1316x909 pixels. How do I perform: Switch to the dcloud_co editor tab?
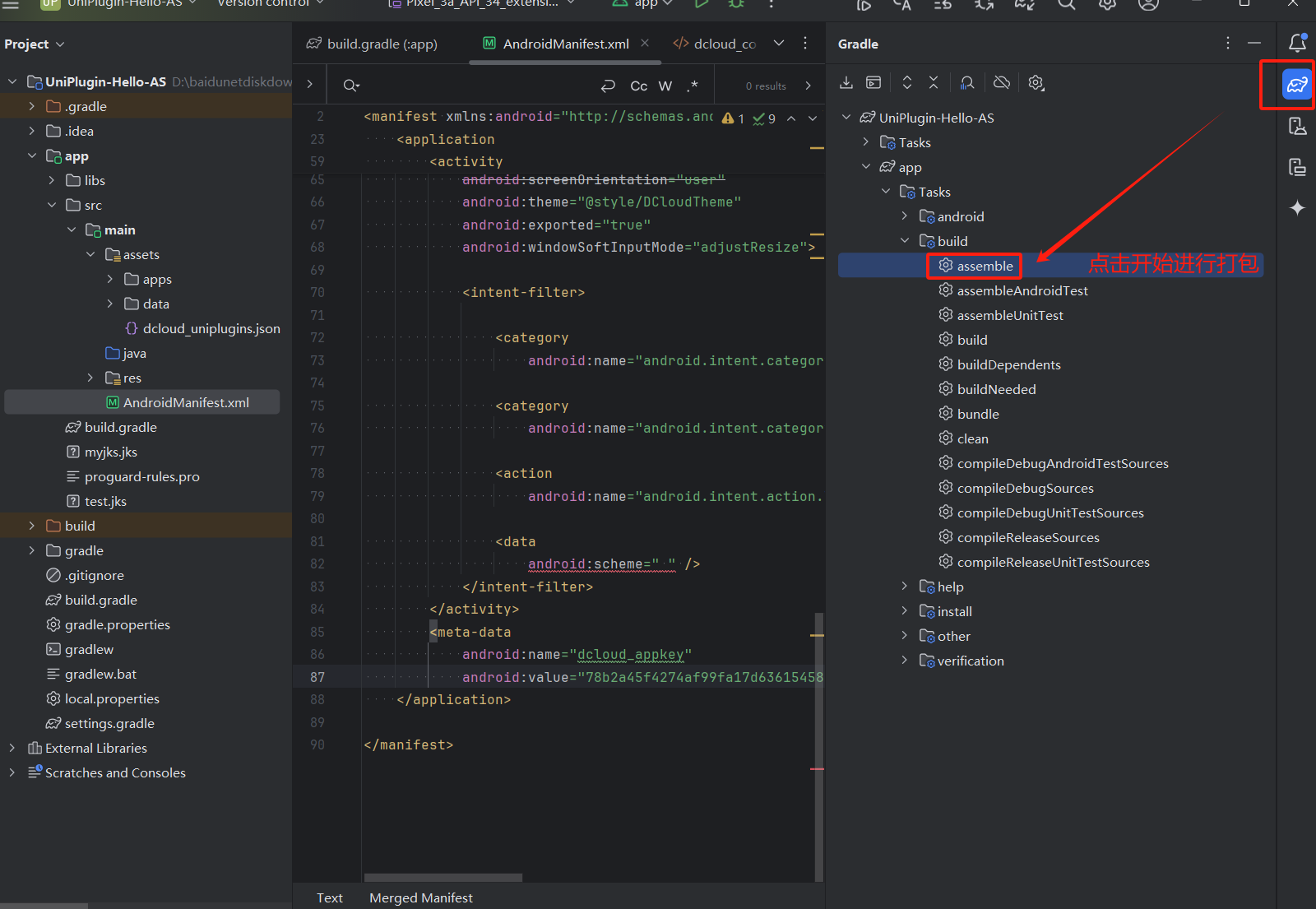pos(715,44)
